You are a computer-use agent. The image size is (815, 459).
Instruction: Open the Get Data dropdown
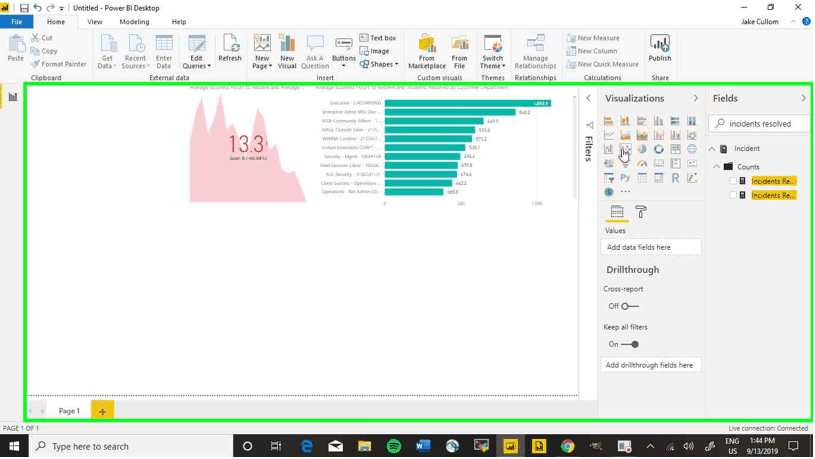pyautogui.click(x=107, y=52)
